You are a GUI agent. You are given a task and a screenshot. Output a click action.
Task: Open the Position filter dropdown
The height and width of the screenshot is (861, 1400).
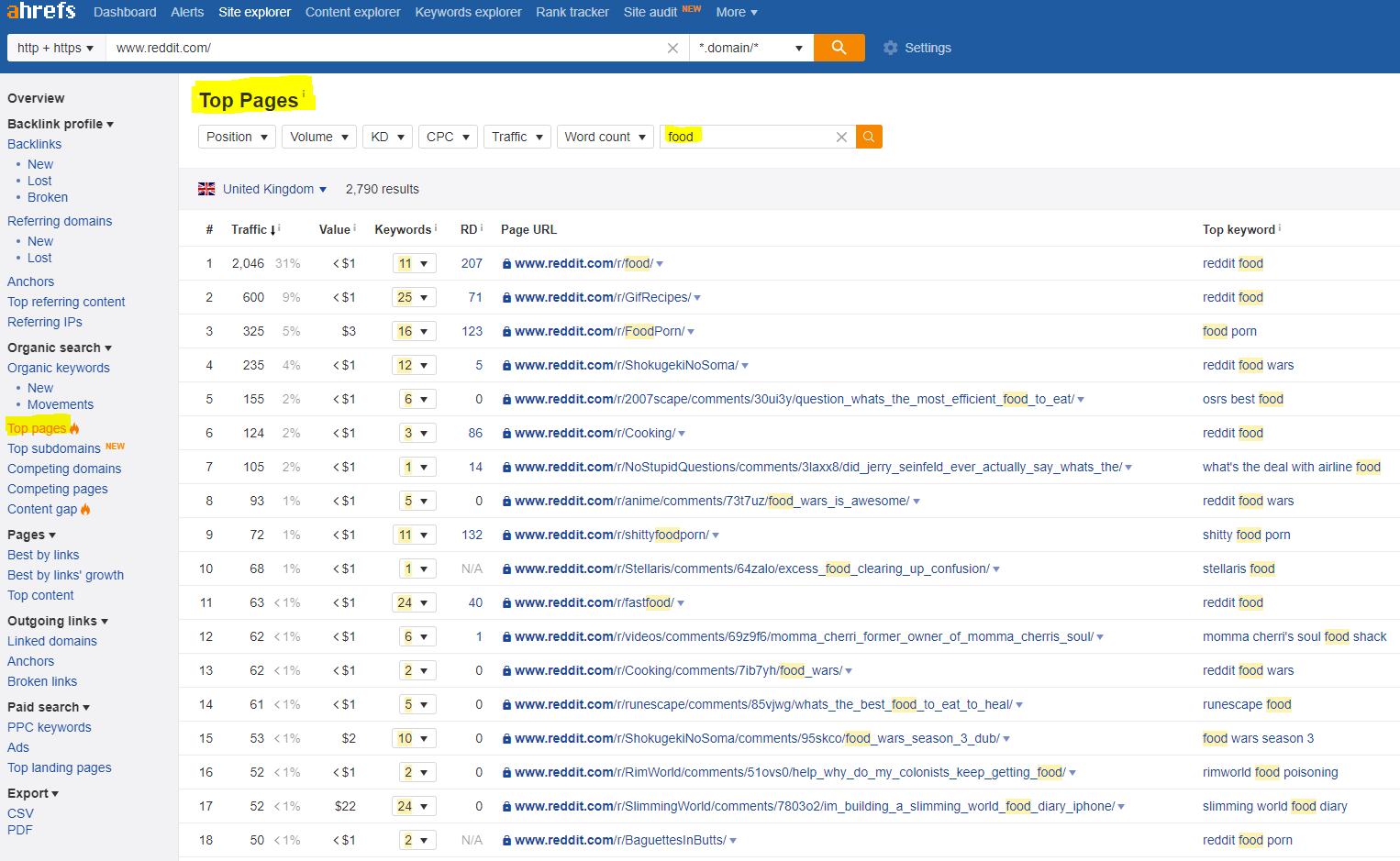tap(237, 137)
